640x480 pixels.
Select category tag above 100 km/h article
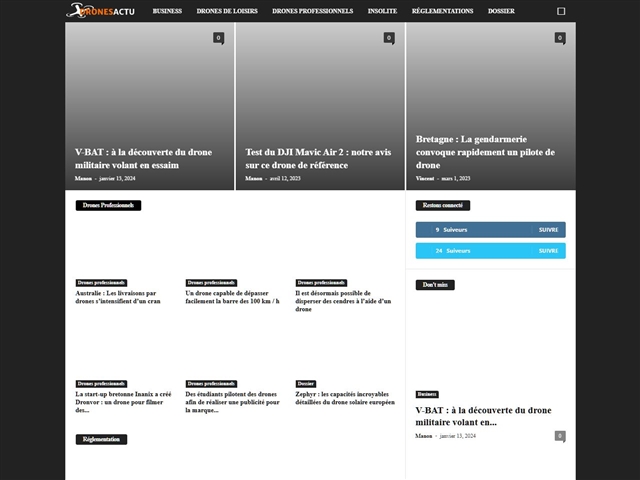[211, 283]
